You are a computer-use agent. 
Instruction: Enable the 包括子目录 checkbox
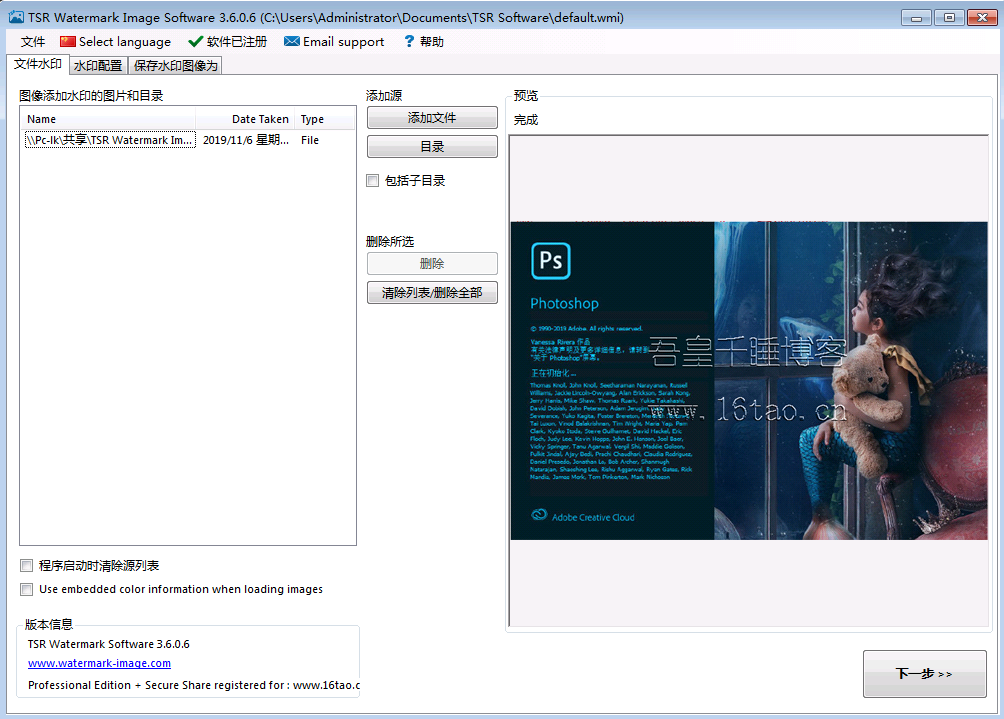[x=373, y=181]
